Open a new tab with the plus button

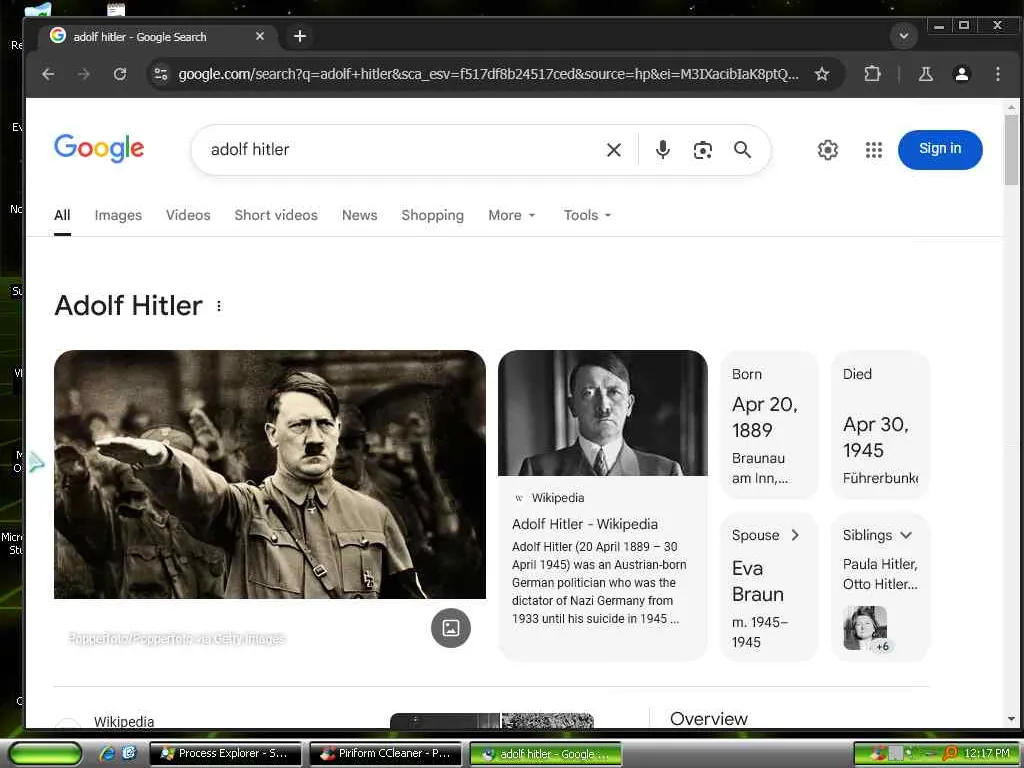coord(300,37)
